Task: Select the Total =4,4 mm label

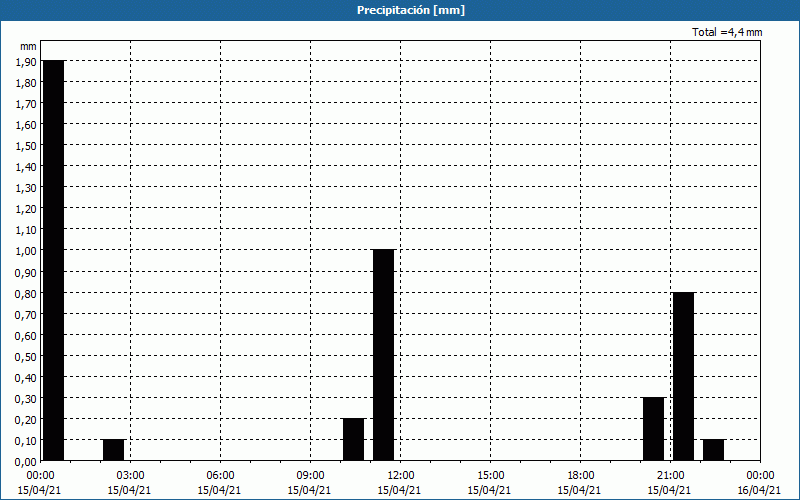Action: coord(727,32)
